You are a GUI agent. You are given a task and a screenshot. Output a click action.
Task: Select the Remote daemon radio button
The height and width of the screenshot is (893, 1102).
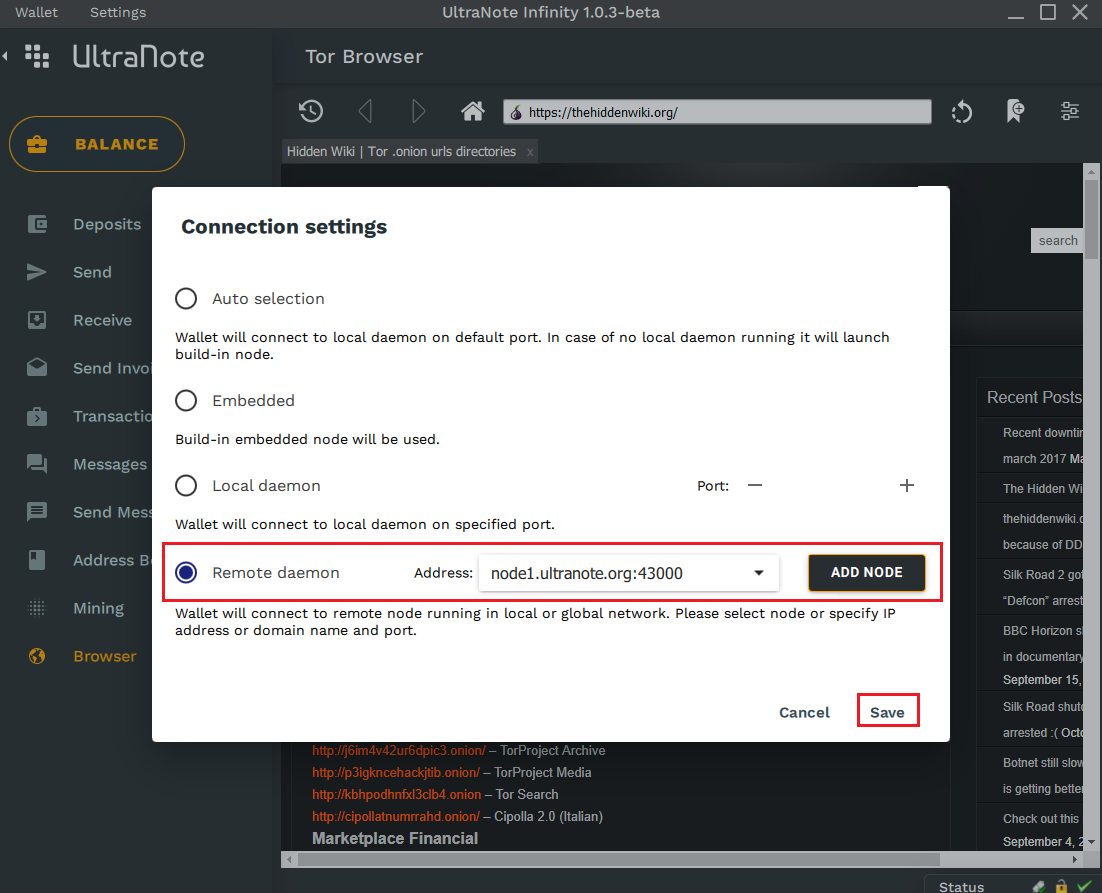coord(186,573)
